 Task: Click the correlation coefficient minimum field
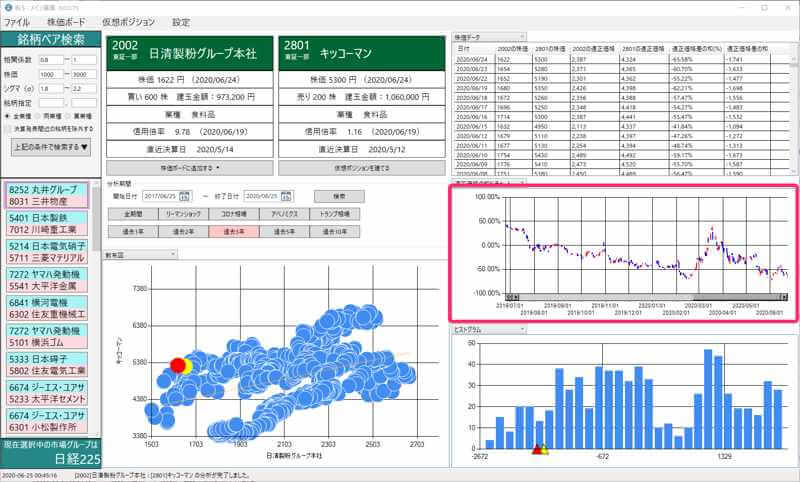coord(52,60)
